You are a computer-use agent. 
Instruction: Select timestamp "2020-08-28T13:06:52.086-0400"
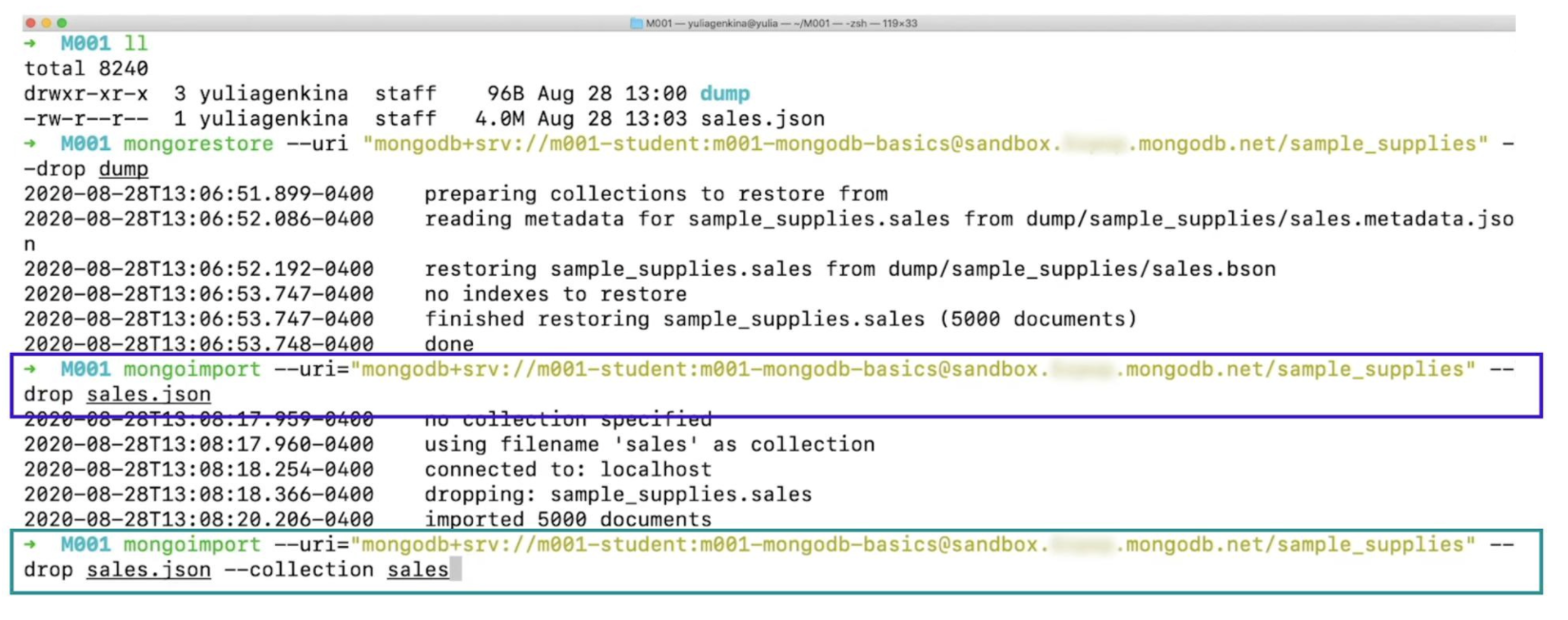tap(199, 219)
